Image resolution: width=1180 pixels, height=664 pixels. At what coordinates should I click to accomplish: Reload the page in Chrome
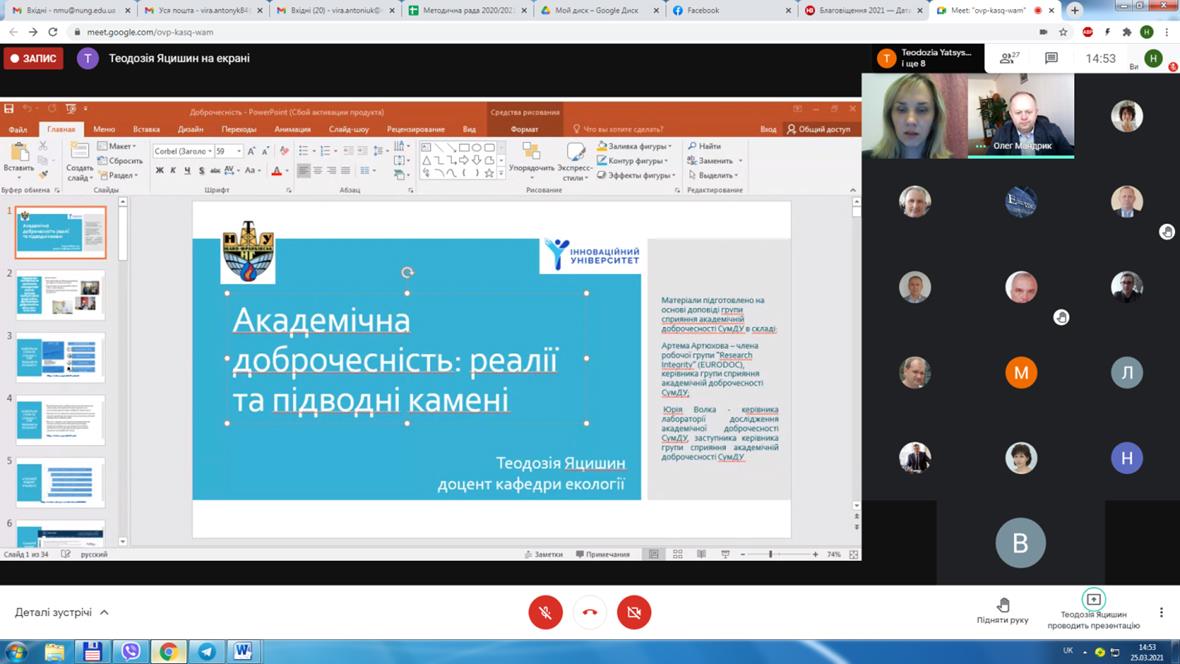(53, 32)
